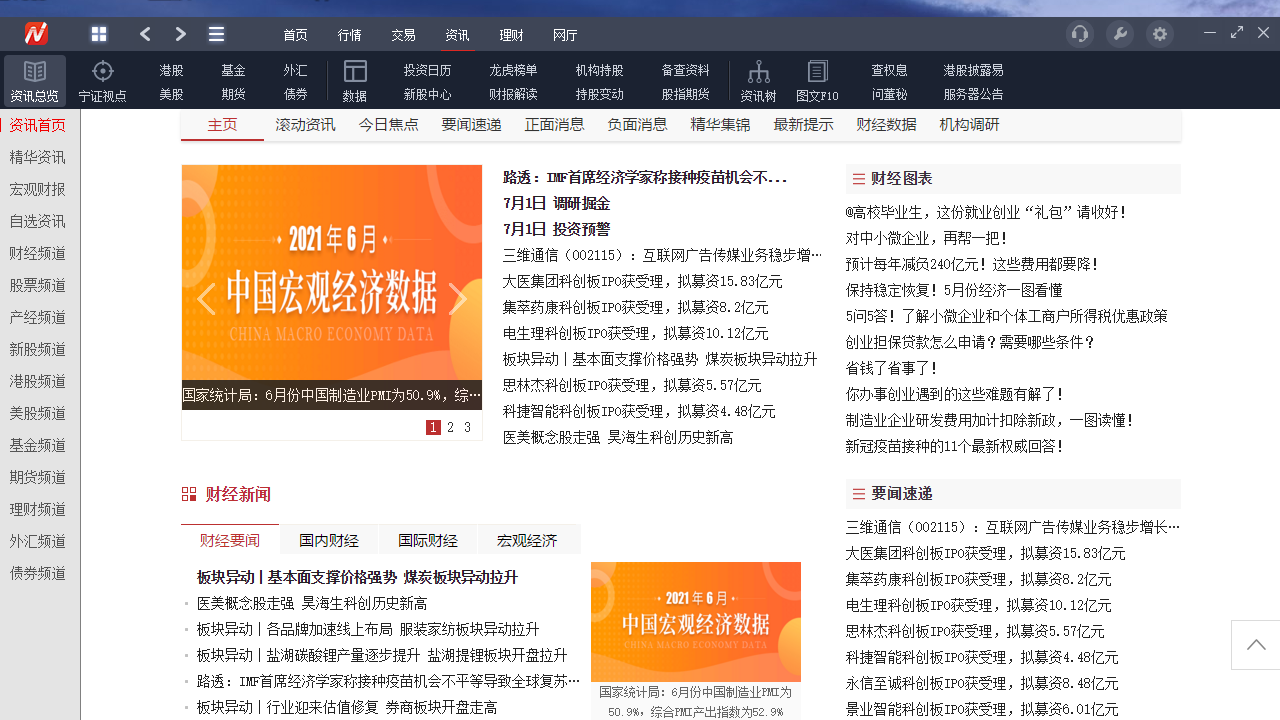The image size is (1280, 720).
Task: Open the wrench tools icon
Action: 1119,33
